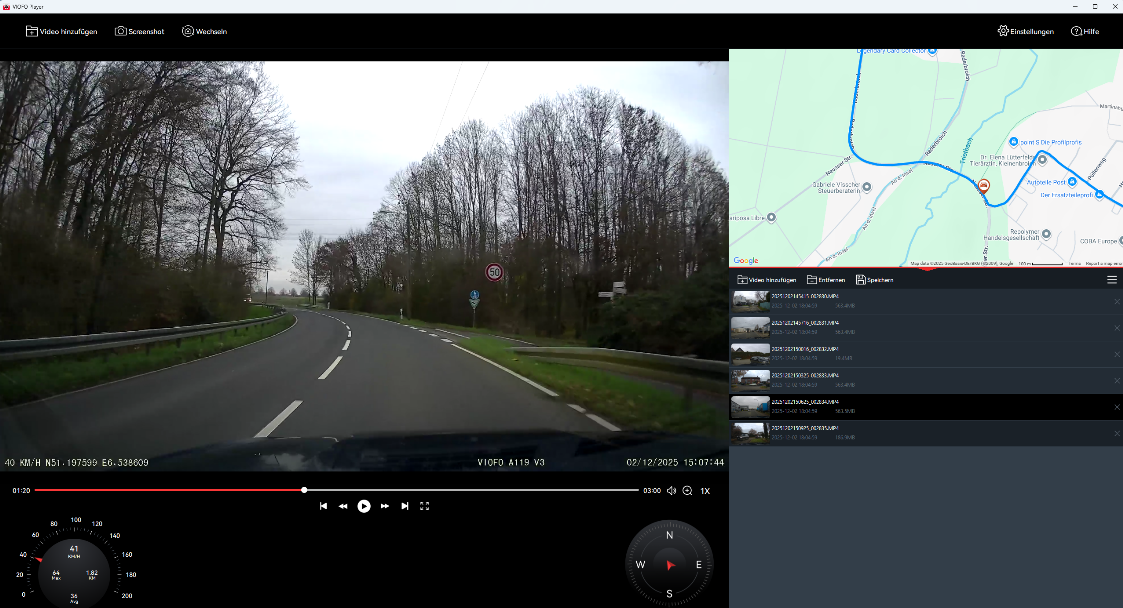Fast forward the video playback
The width and height of the screenshot is (1123, 608).
[x=384, y=506]
